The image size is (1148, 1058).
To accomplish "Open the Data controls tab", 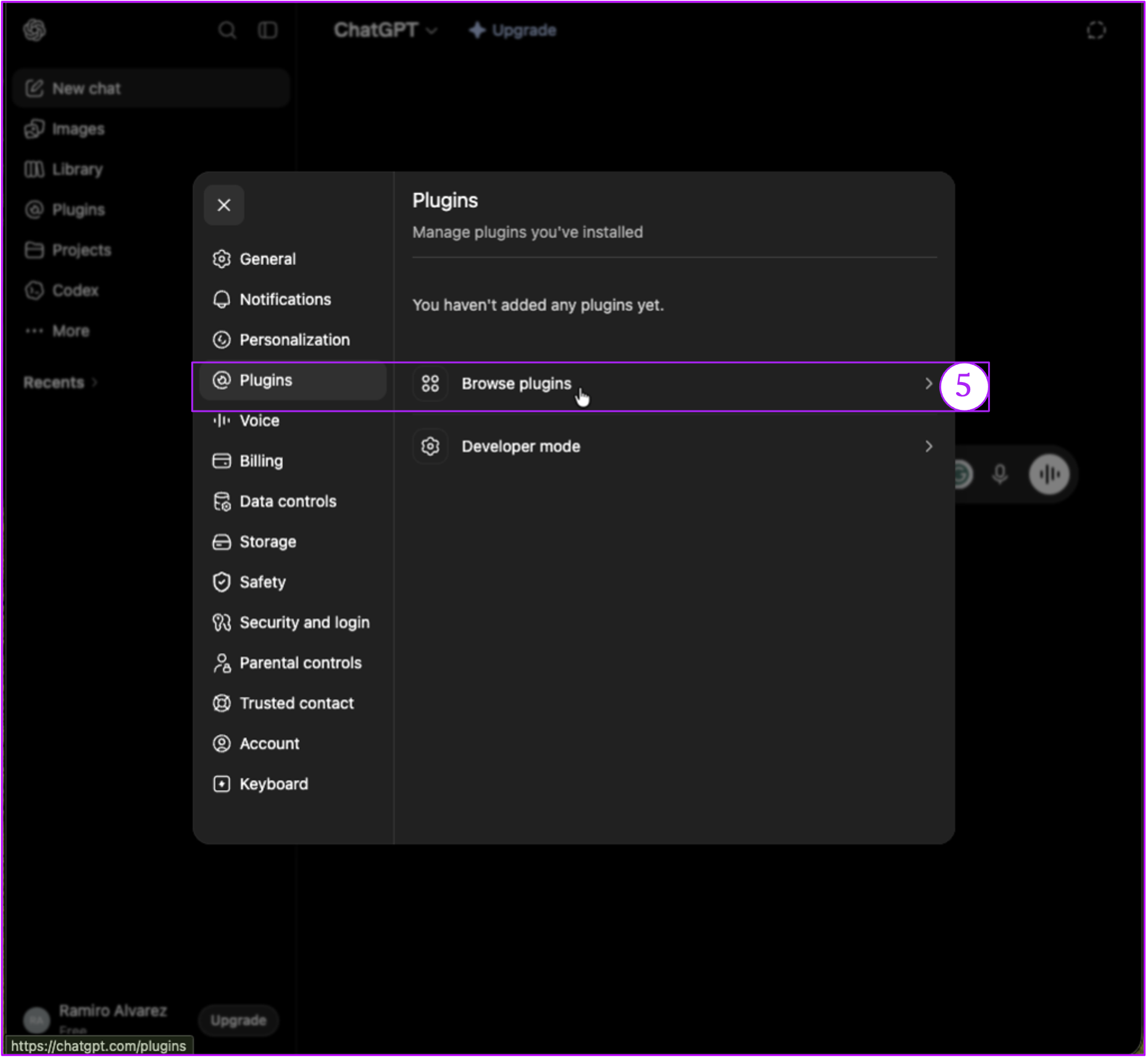I will click(294, 502).
